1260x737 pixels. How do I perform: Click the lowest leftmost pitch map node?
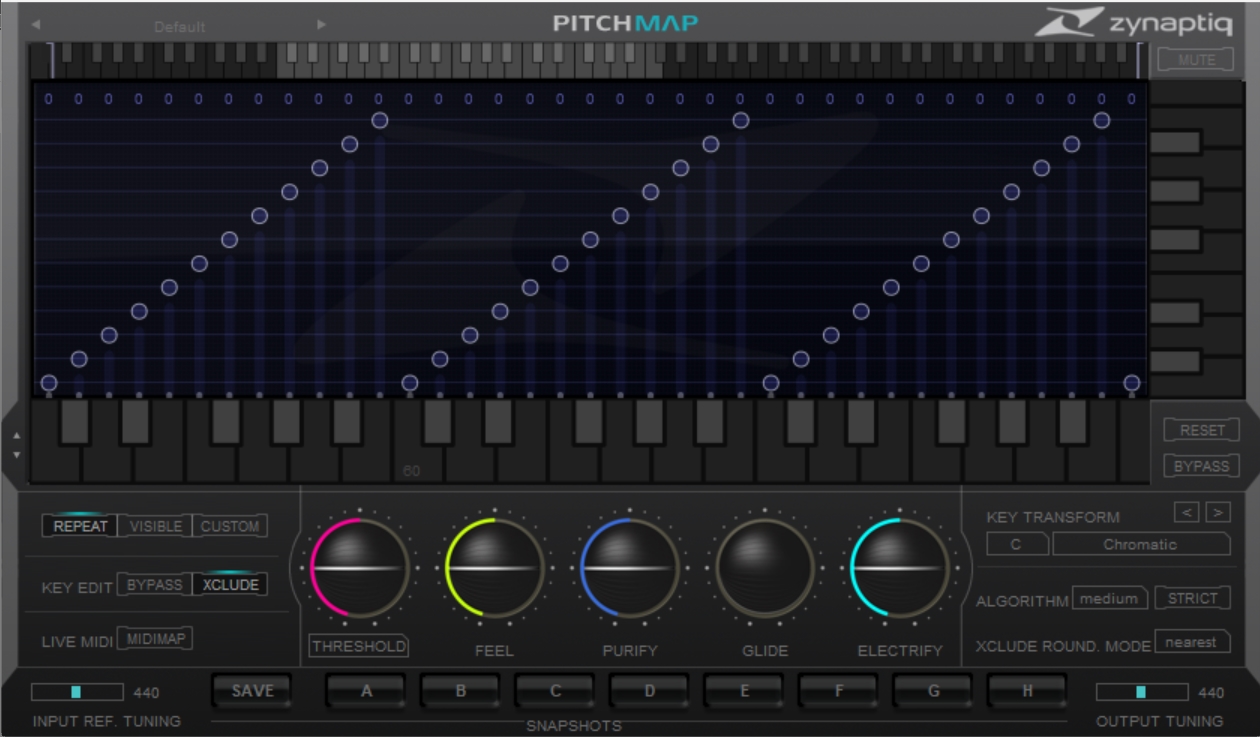coord(48,383)
